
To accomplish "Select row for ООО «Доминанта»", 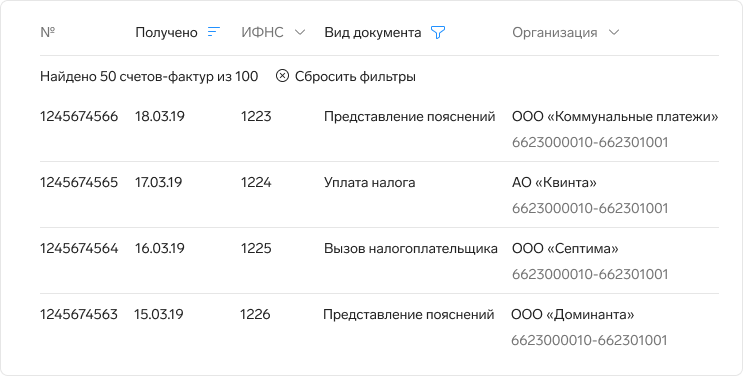I will coord(379,326).
